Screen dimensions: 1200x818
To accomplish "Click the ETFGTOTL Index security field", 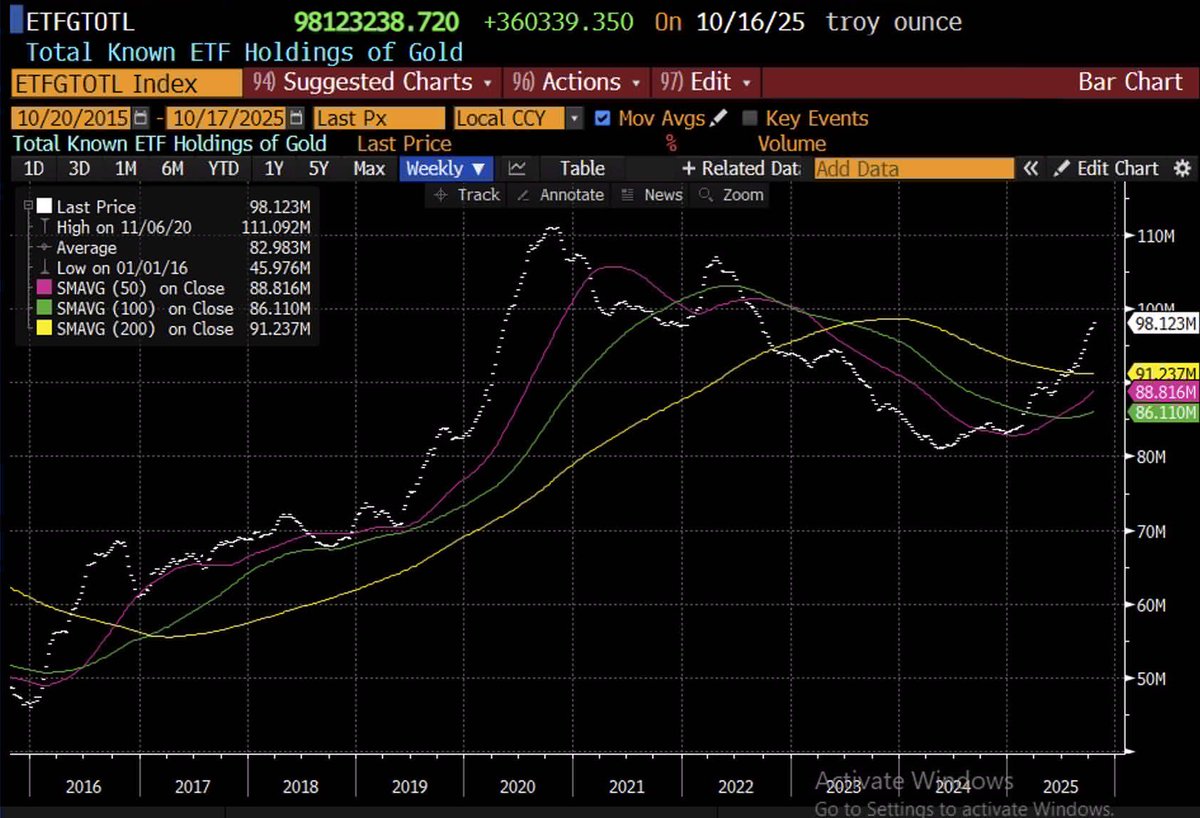I will click(125, 84).
